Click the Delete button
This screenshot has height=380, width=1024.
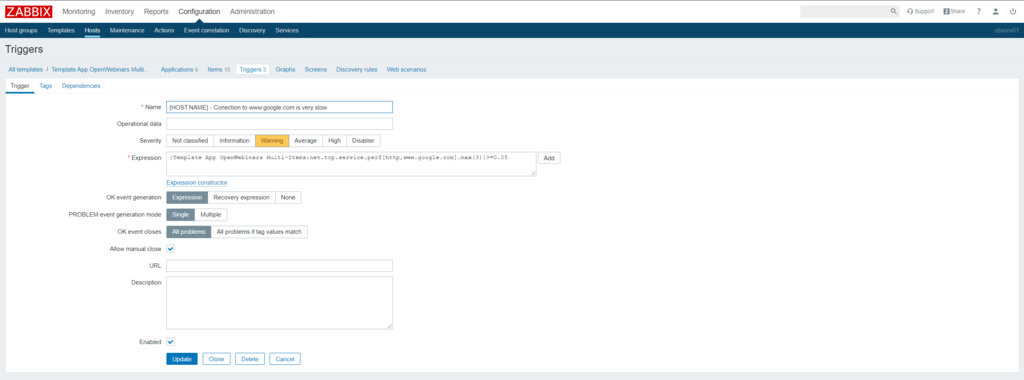tap(249, 359)
